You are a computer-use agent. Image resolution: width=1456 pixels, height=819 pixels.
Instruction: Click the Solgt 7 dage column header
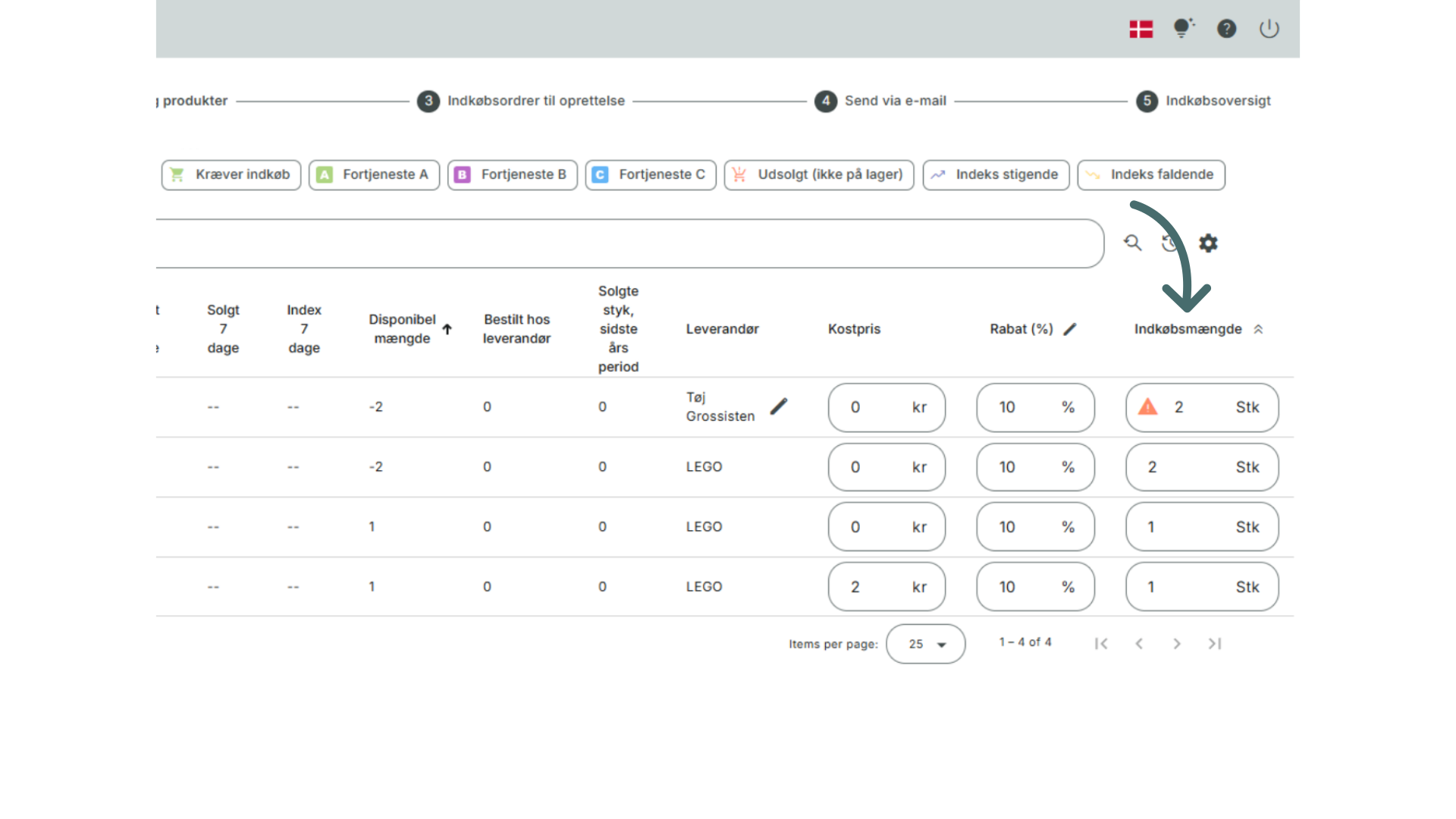pos(223,329)
